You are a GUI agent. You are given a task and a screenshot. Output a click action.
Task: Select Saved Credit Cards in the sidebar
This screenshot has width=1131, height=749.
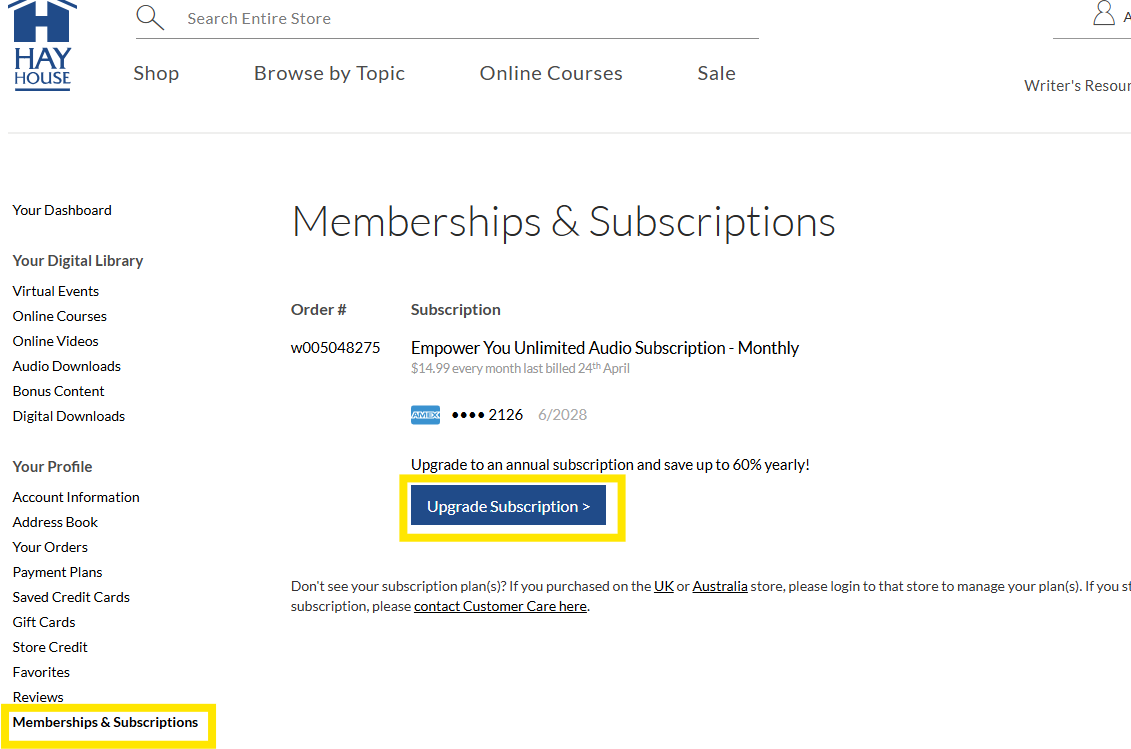click(x=71, y=597)
